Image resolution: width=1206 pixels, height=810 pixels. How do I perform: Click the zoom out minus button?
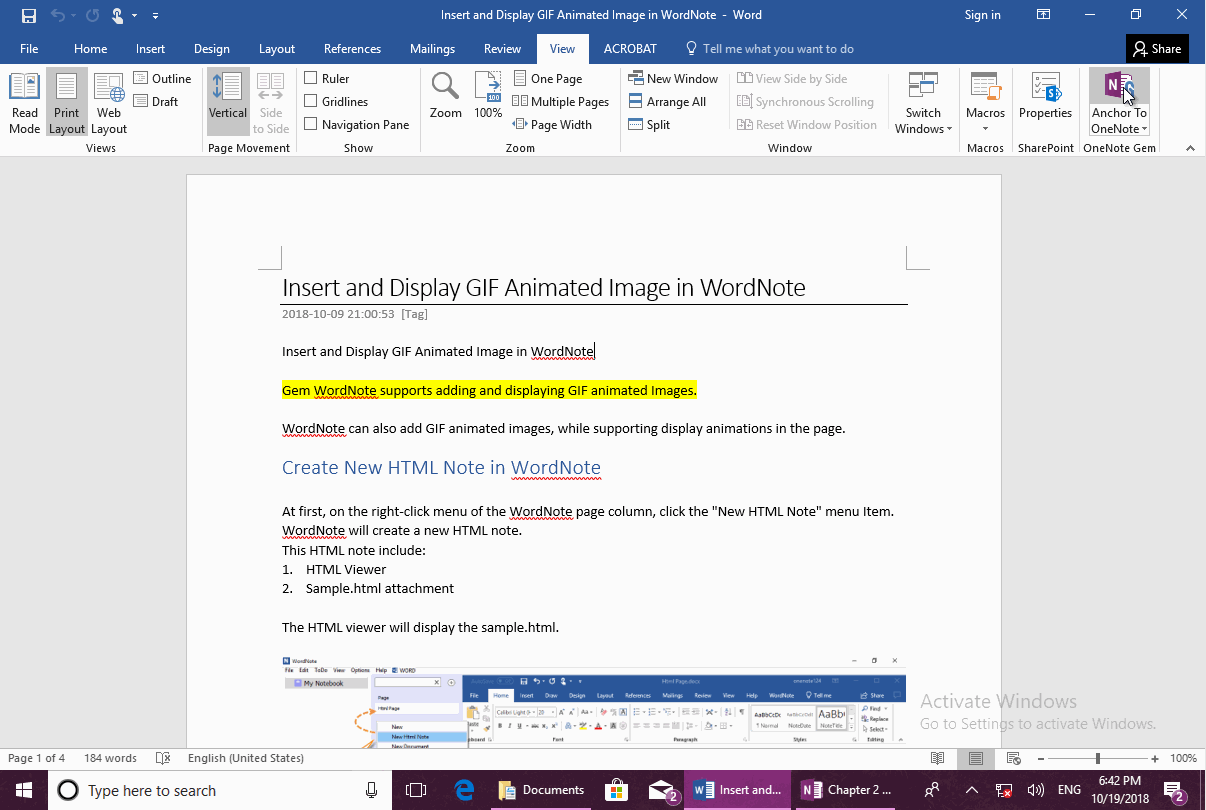click(1041, 759)
